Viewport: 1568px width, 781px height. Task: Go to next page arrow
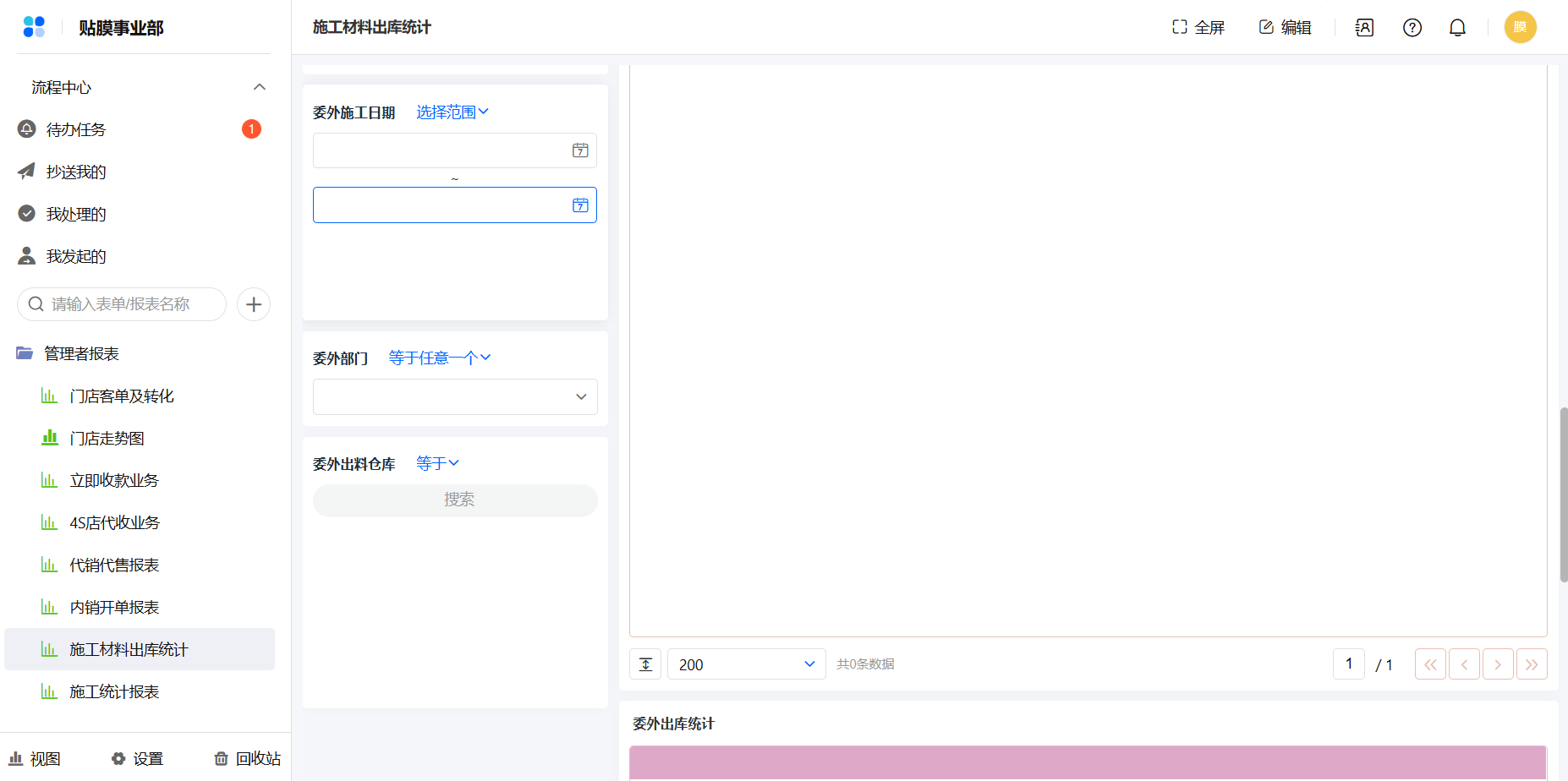coord(1498,664)
